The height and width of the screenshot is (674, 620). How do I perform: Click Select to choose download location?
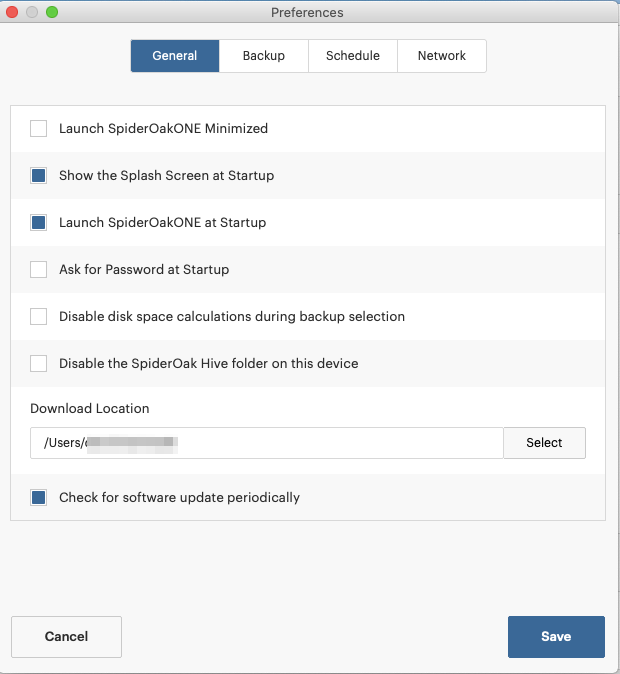[x=544, y=443]
